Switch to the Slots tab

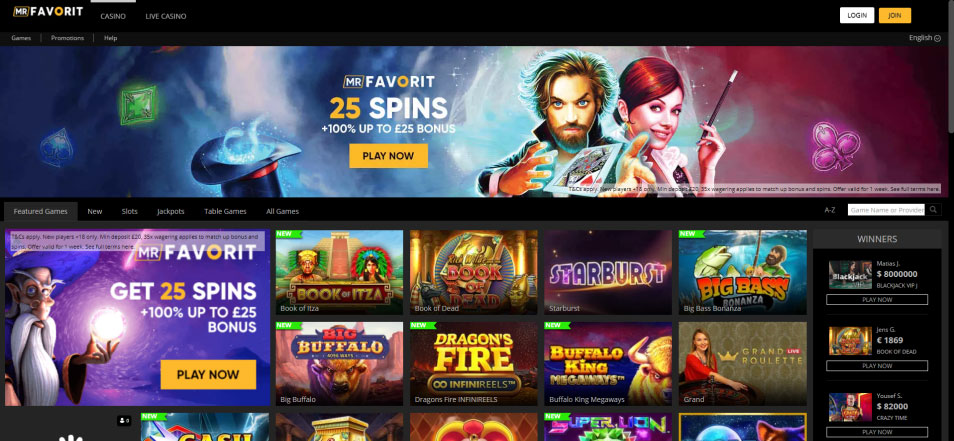click(x=130, y=211)
